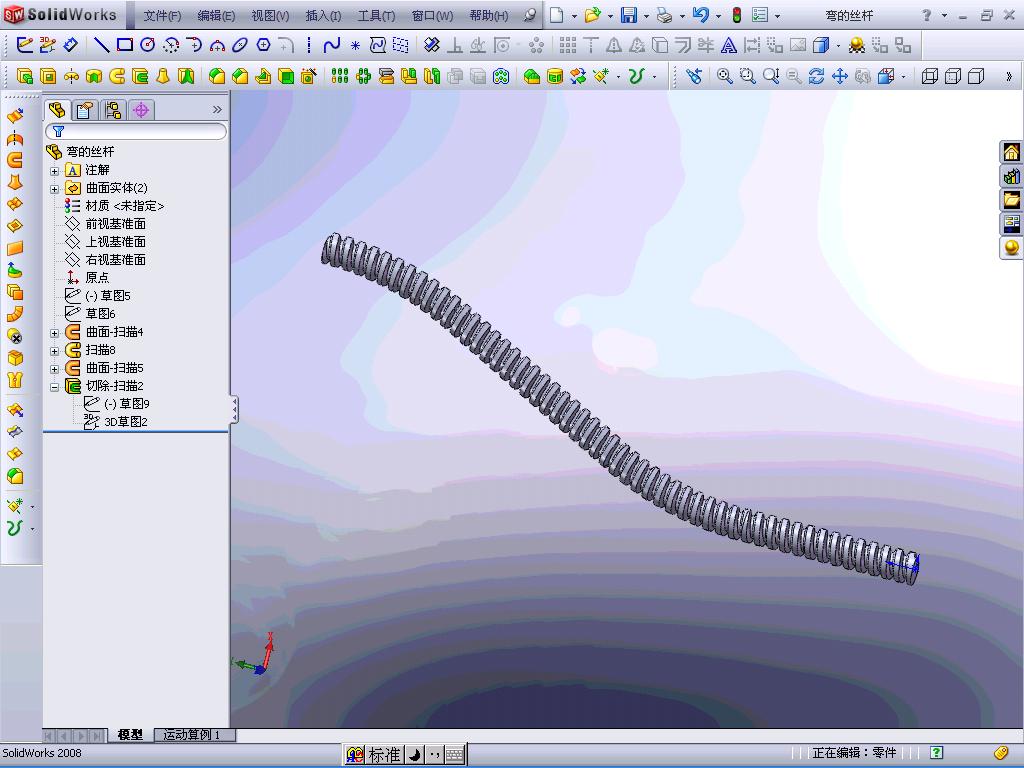Select the Point sketch tool
Image resolution: width=1024 pixels, height=768 pixels.
[355, 45]
